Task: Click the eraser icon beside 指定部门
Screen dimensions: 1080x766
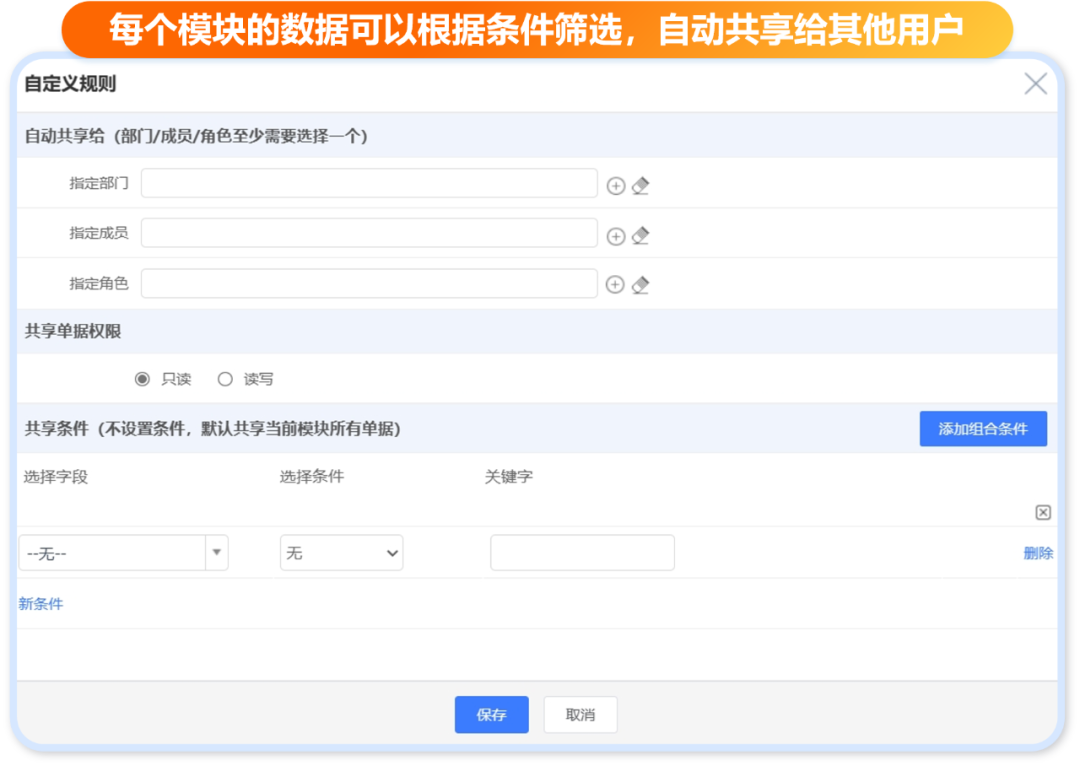Action: pyautogui.click(x=641, y=186)
